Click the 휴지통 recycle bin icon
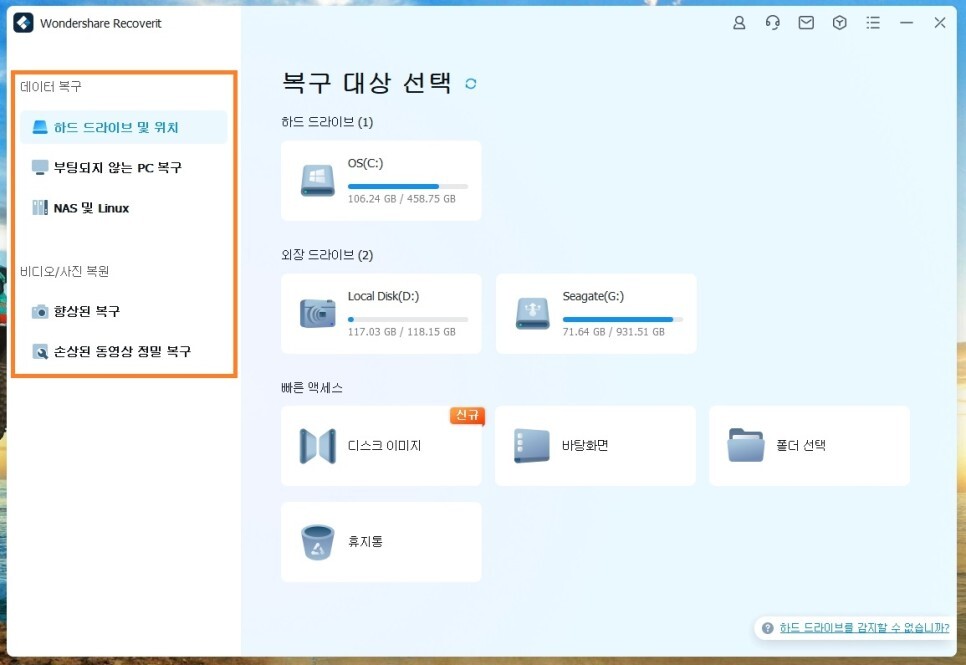The image size is (966, 665). point(317,542)
